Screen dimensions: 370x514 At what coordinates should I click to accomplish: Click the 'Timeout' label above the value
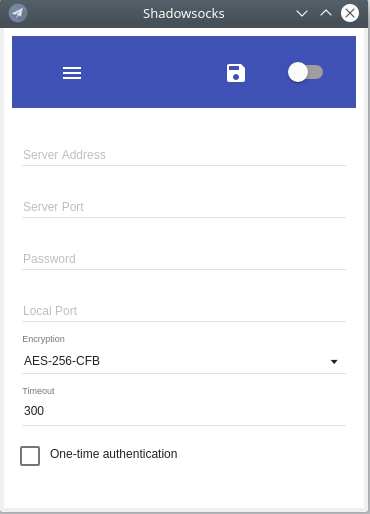[38, 391]
